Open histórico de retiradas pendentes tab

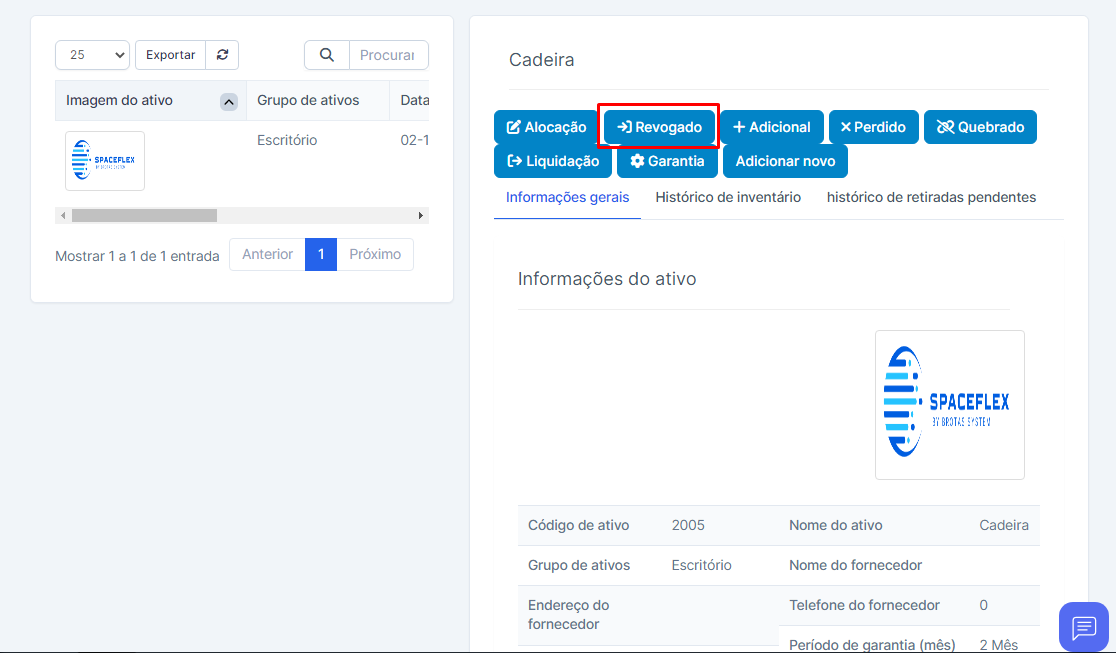coord(931,197)
